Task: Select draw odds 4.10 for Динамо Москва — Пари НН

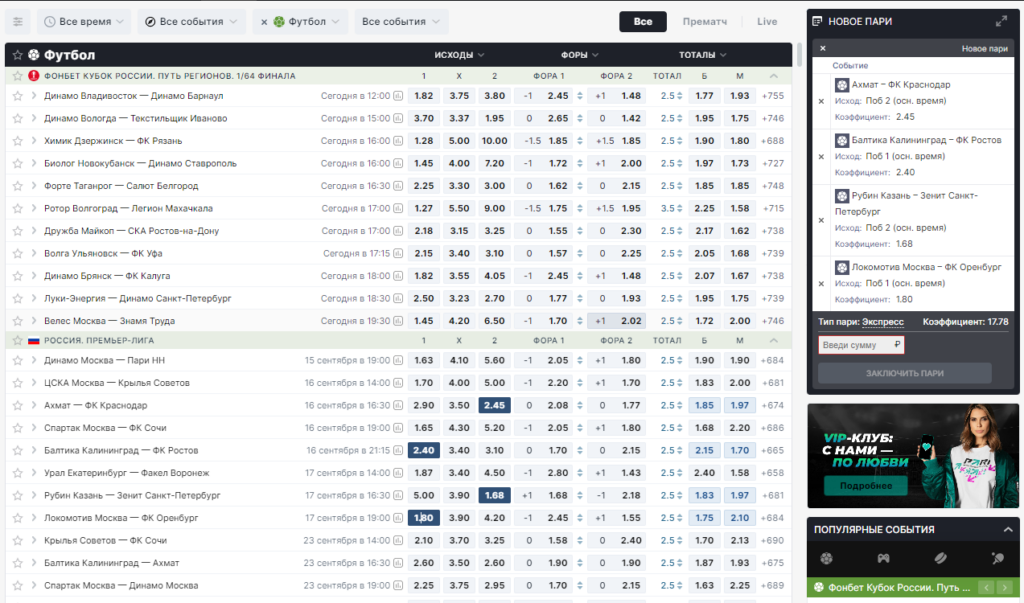Action: coord(459,361)
